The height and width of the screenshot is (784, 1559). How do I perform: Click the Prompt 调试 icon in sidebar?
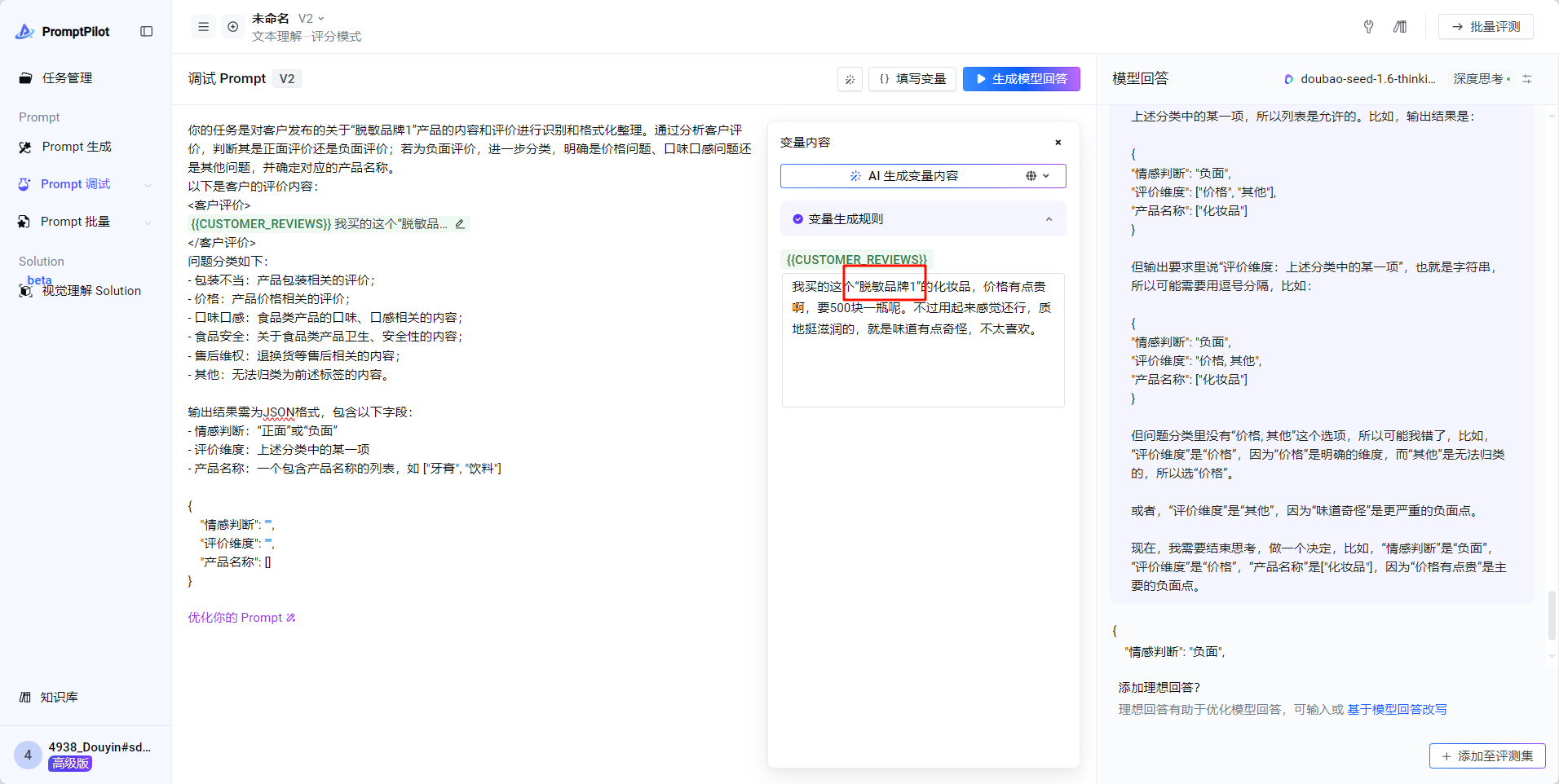24,185
